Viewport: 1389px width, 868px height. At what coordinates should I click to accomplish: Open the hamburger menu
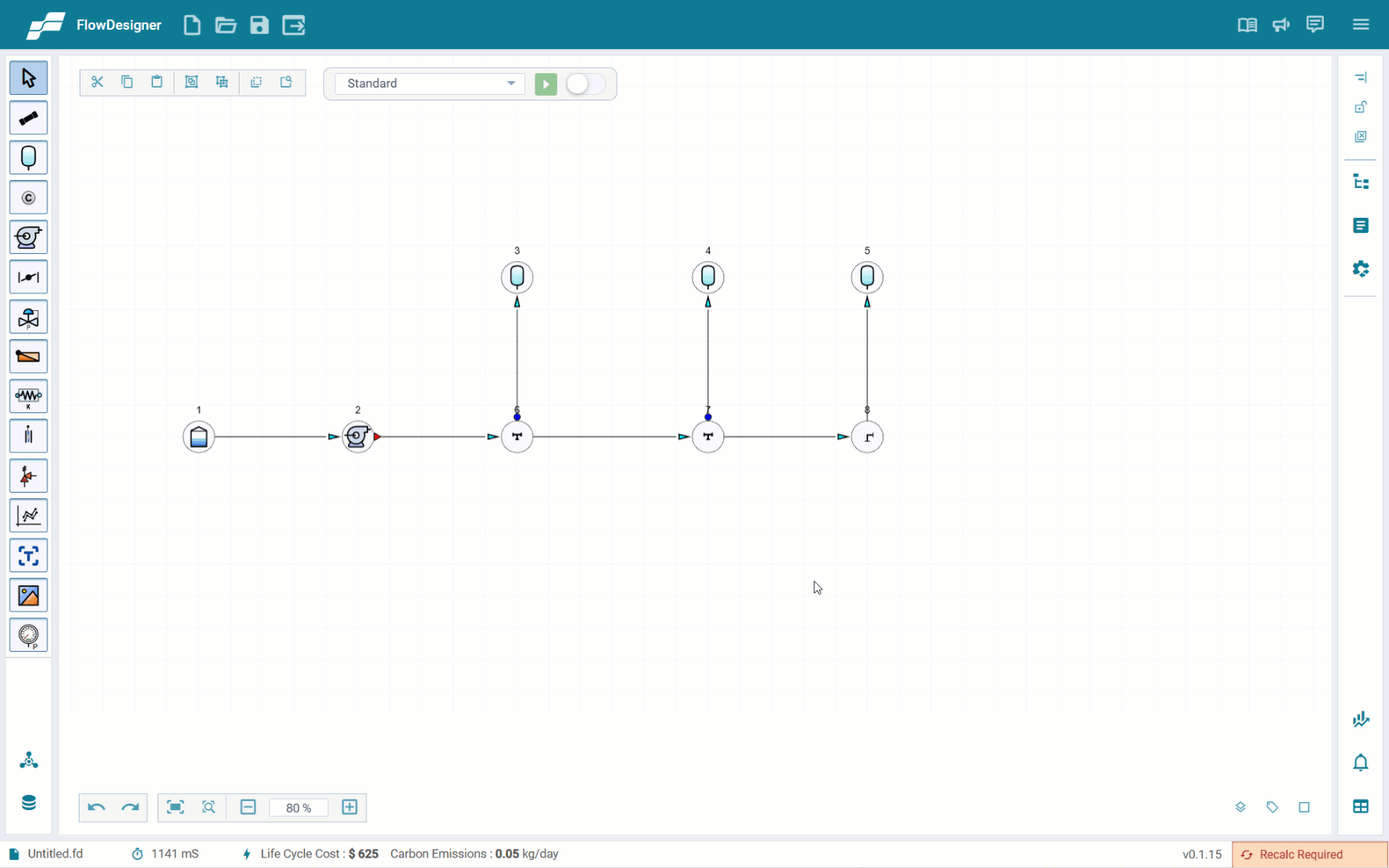(x=1360, y=25)
